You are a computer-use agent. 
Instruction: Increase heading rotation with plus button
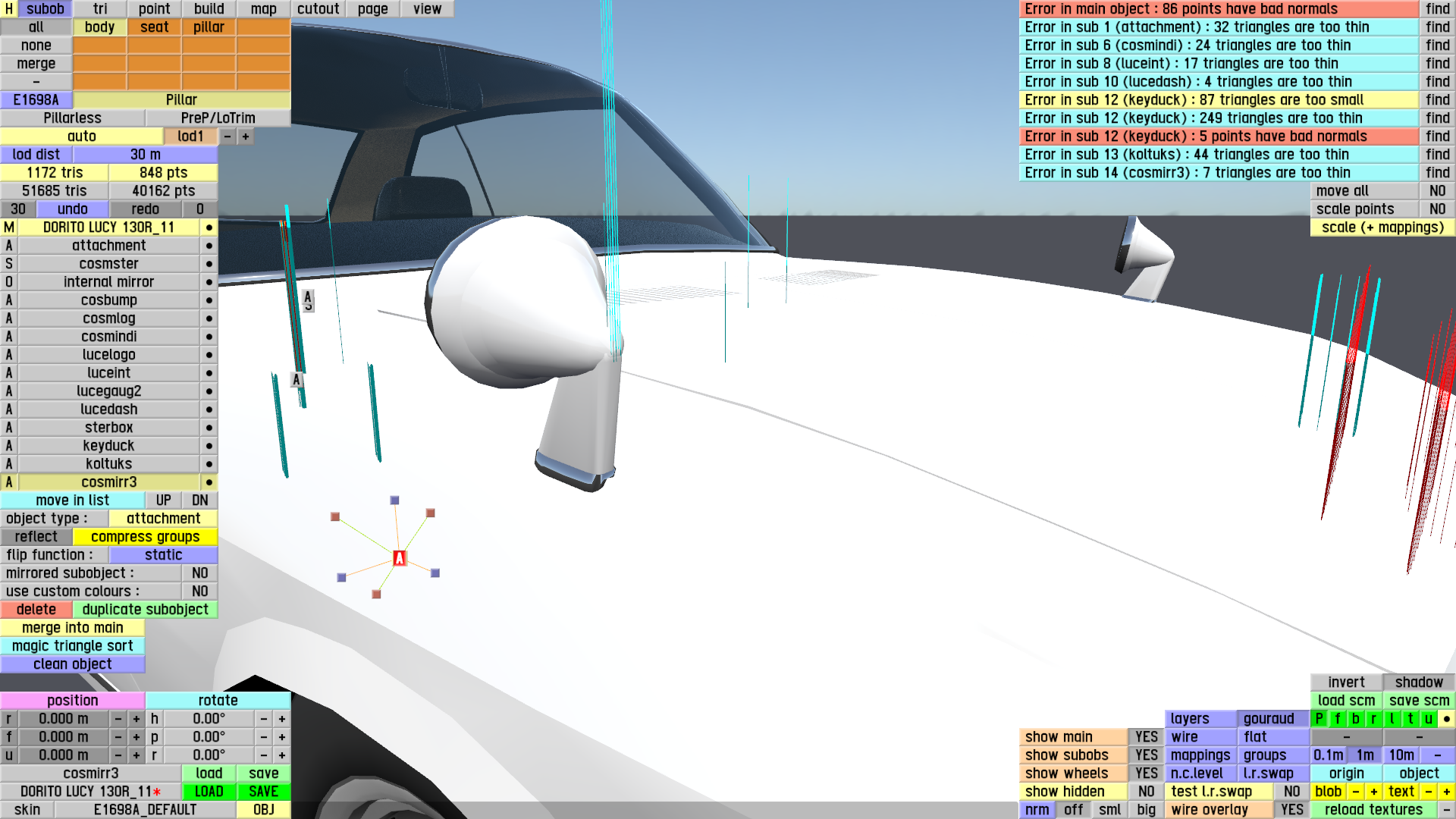coord(281,719)
